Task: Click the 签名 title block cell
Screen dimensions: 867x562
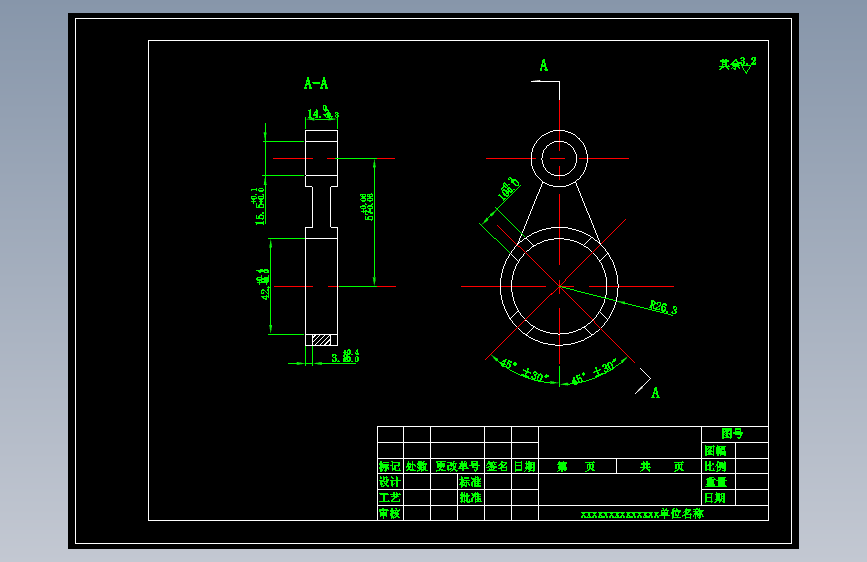Action: [x=498, y=466]
